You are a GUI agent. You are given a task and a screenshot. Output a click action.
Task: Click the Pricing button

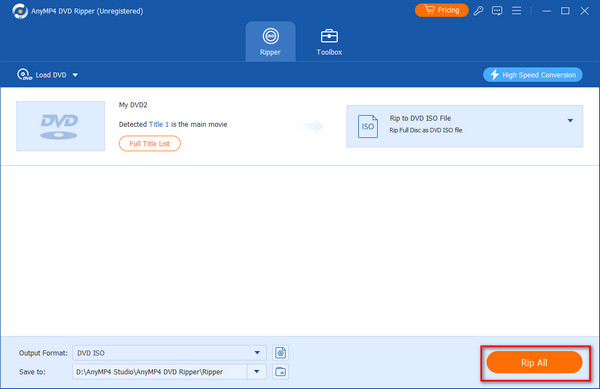point(442,10)
